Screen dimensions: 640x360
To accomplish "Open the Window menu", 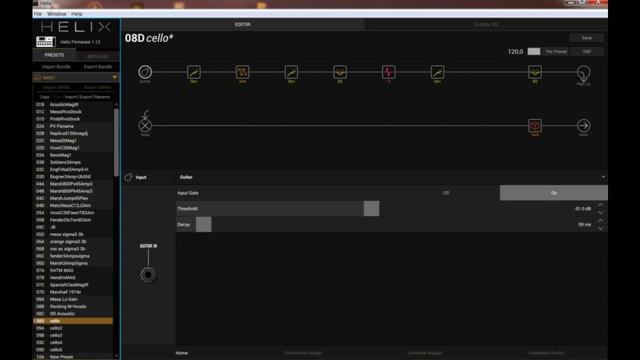I will (56, 14).
